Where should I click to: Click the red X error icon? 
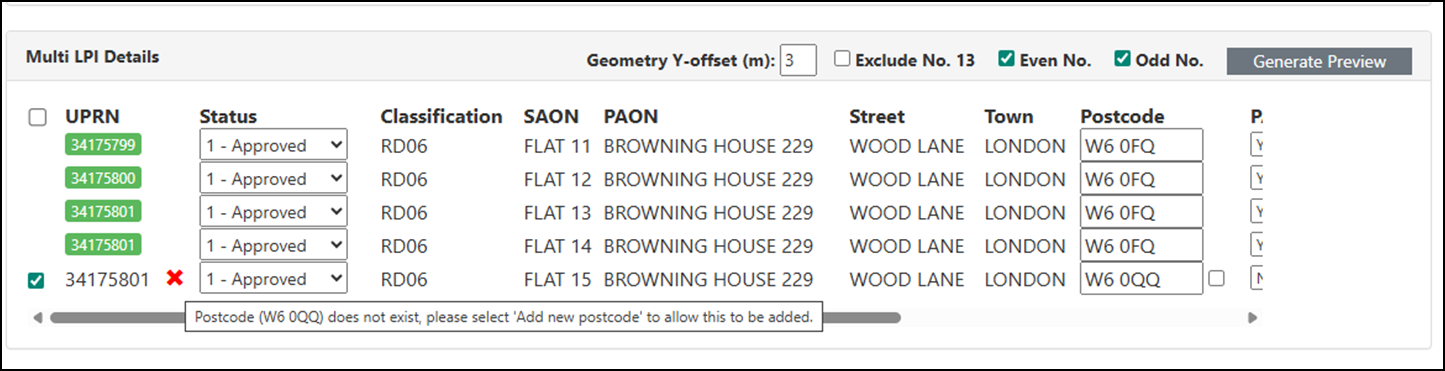[175, 279]
